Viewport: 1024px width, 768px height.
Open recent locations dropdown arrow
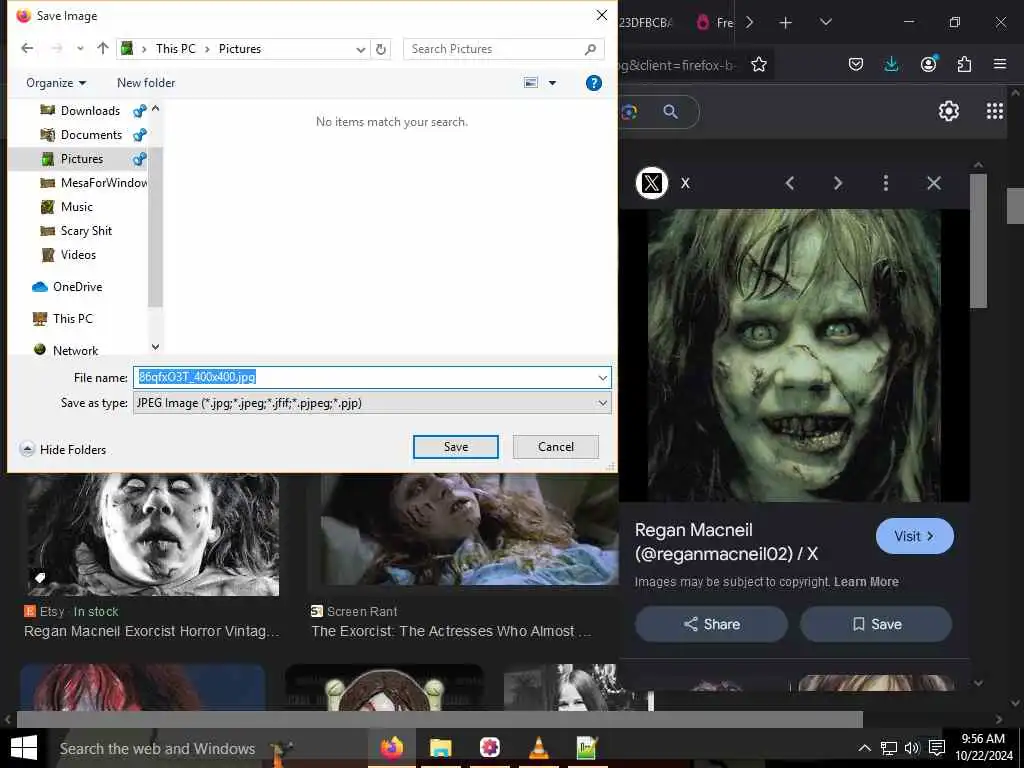[80, 48]
